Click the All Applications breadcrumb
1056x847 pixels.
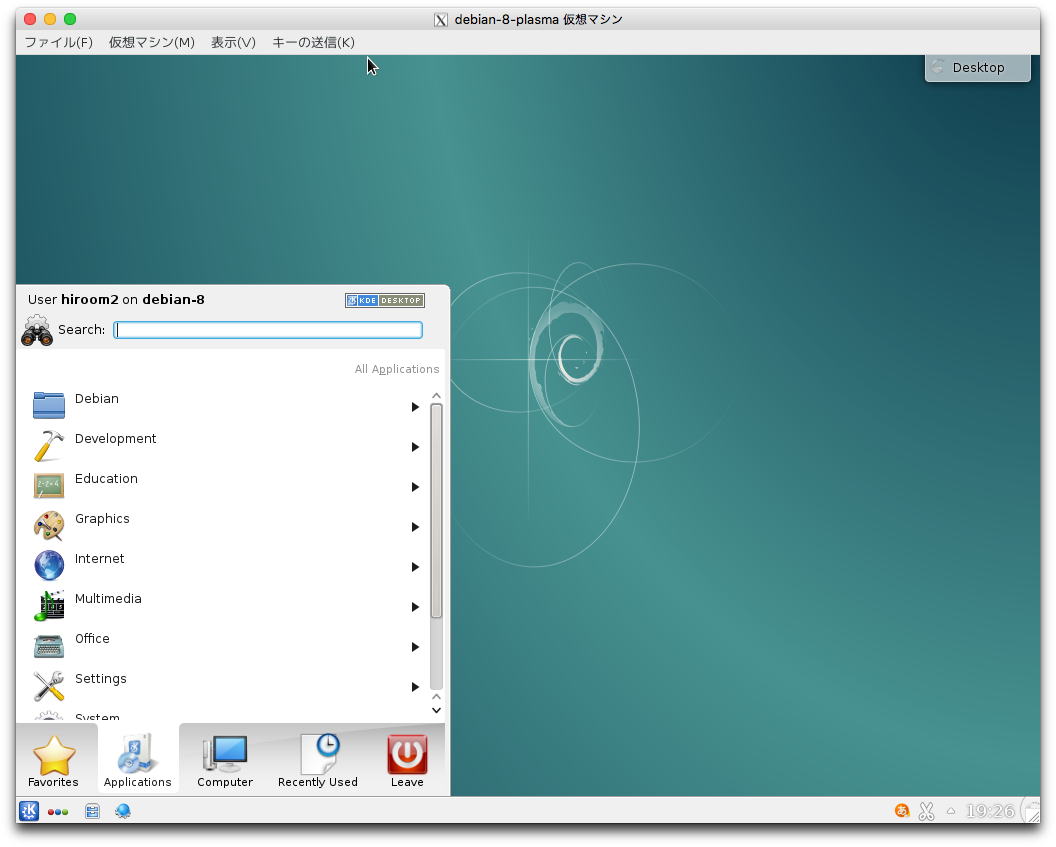pyautogui.click(x=397, y=369)
